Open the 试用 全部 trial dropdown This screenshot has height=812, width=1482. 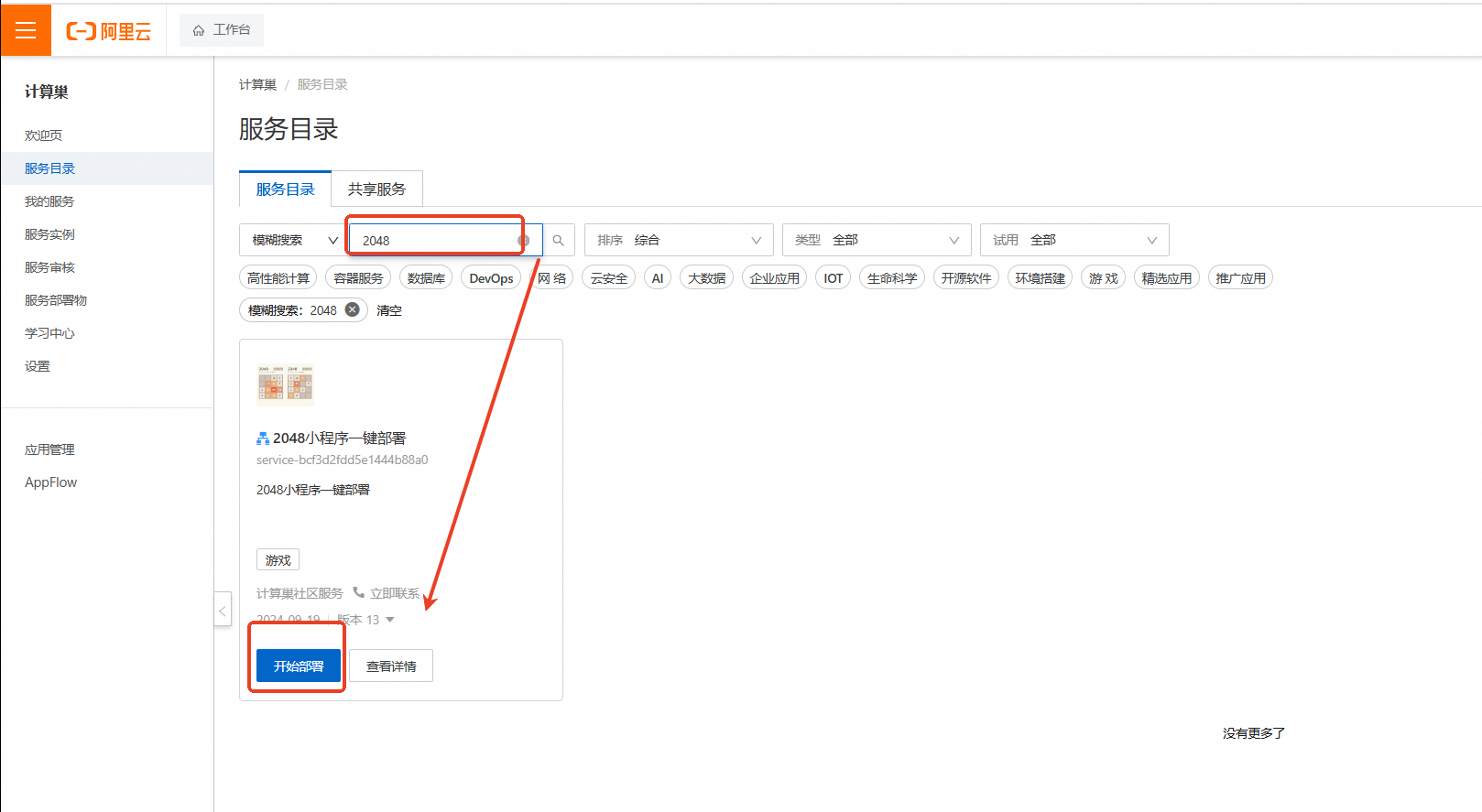(x=1074, y=240)
